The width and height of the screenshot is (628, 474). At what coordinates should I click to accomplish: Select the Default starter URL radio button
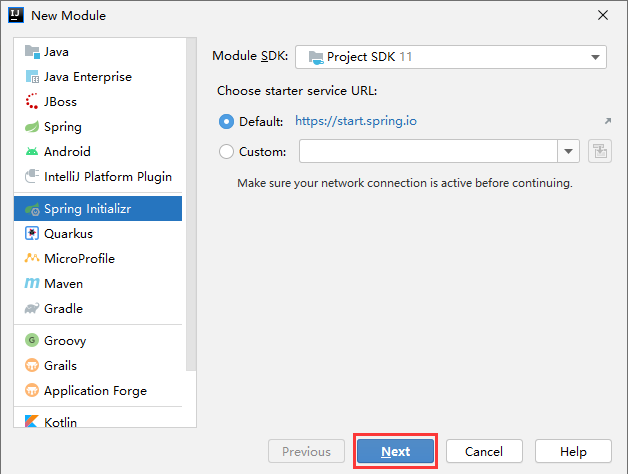(226, 122)
